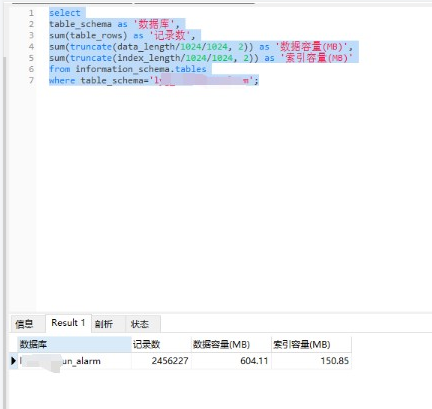Click the '数据容量(MB)' alias string on line 4
The width and height of the screenshot is (432, 409).
click(x=312, y=46)
